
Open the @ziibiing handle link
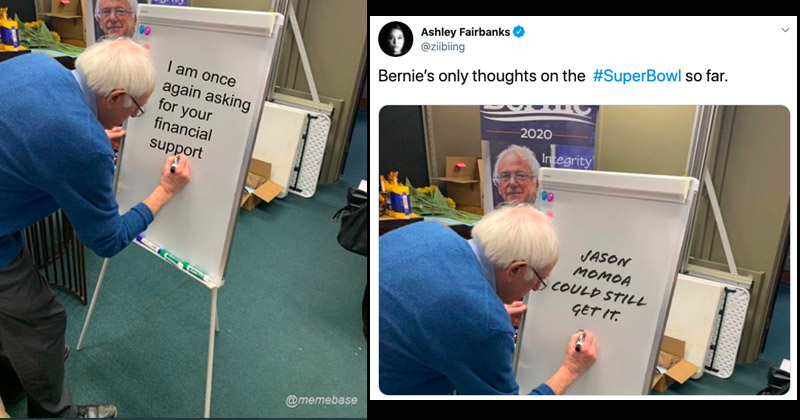(442, 47)
